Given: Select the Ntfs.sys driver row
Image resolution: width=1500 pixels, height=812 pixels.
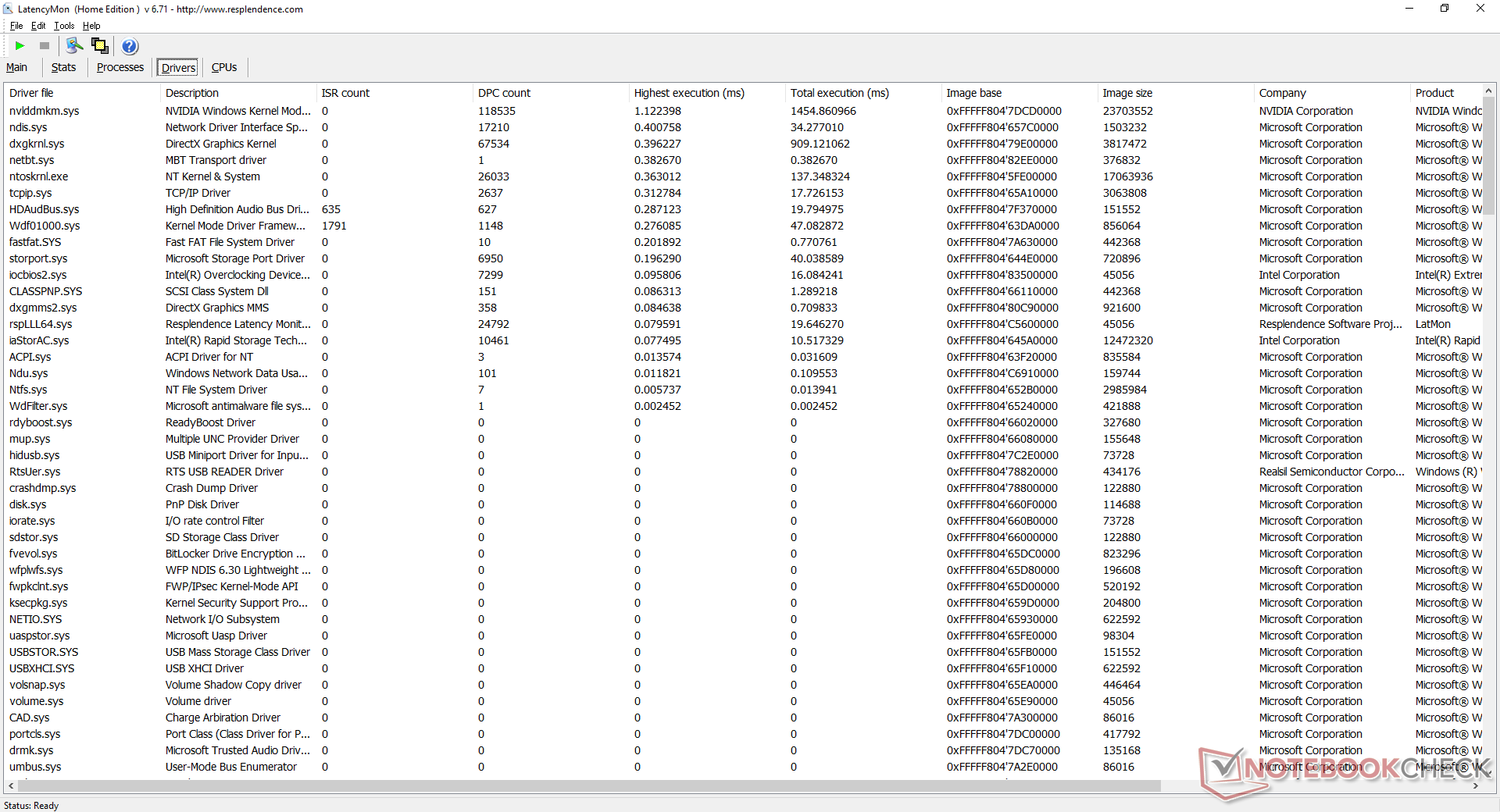Looking at the screenshot, I should click(x=743, y=390).
